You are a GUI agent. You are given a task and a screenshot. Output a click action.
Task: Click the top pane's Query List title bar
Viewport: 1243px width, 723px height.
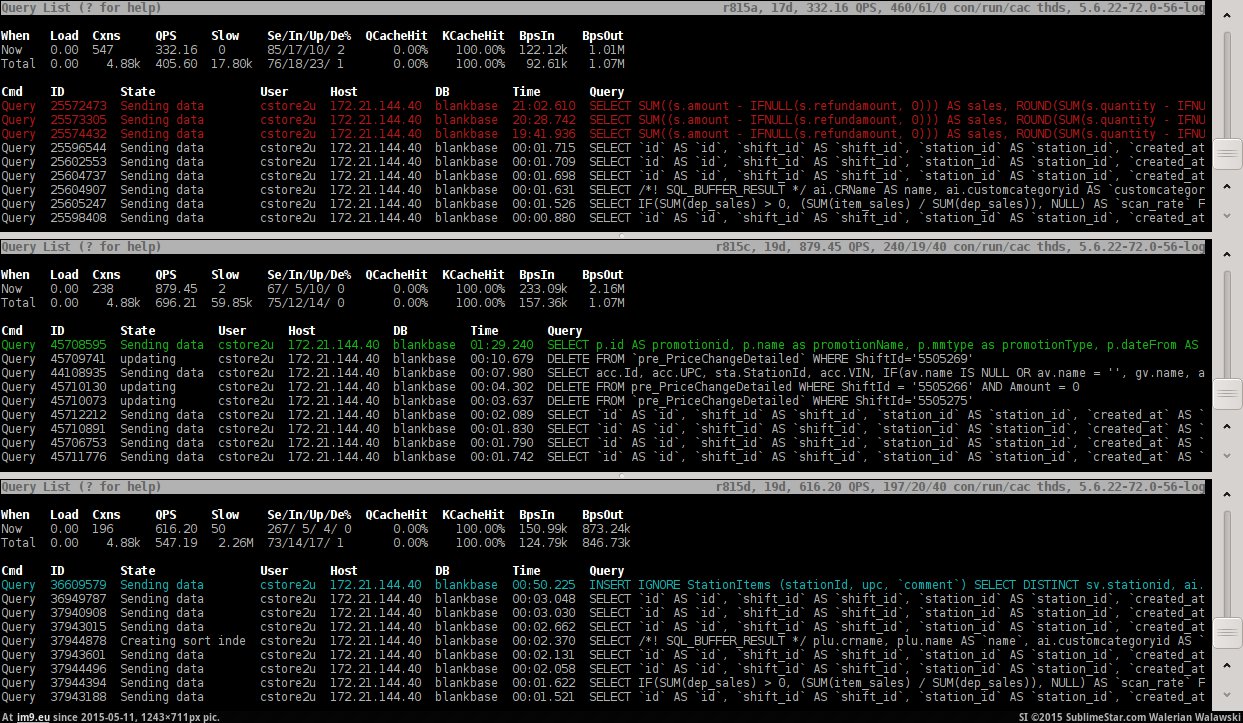[x=600, y=7]
